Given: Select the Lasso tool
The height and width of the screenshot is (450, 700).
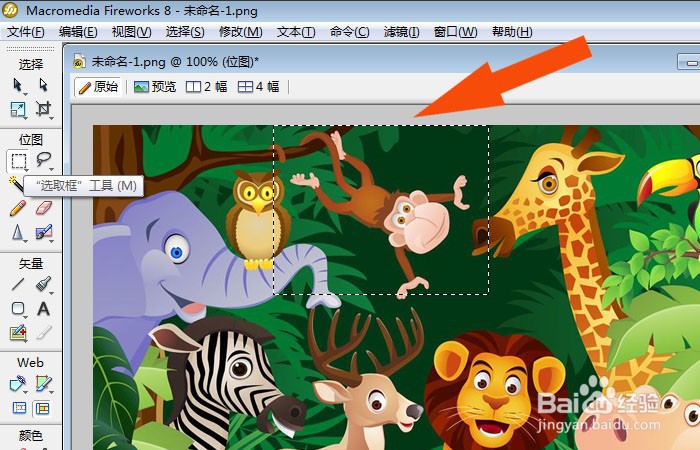Looking at the screenshot, I should pos(43,160).
